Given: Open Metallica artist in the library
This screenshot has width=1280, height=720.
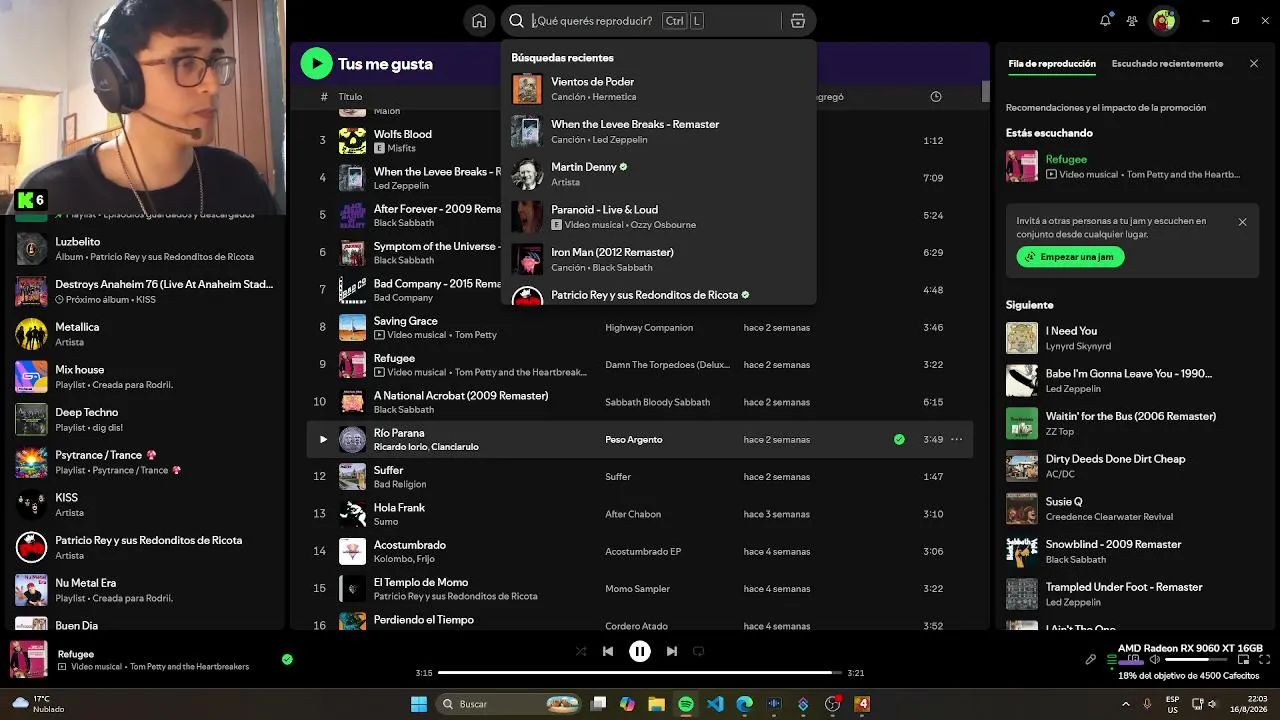Looking at the screenshot, I should [145, 334].
